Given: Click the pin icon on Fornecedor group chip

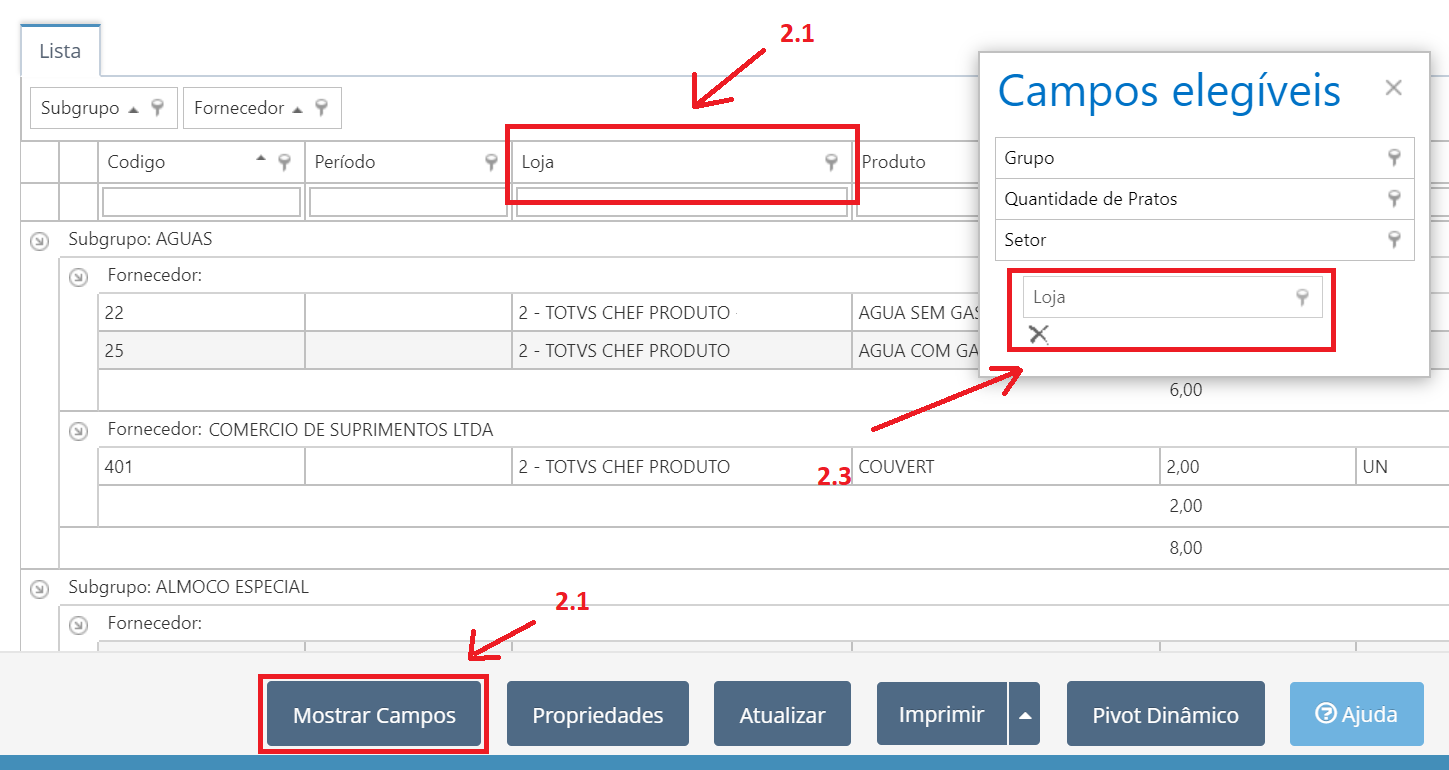Looking at the screenshot, I should (321, 108).
